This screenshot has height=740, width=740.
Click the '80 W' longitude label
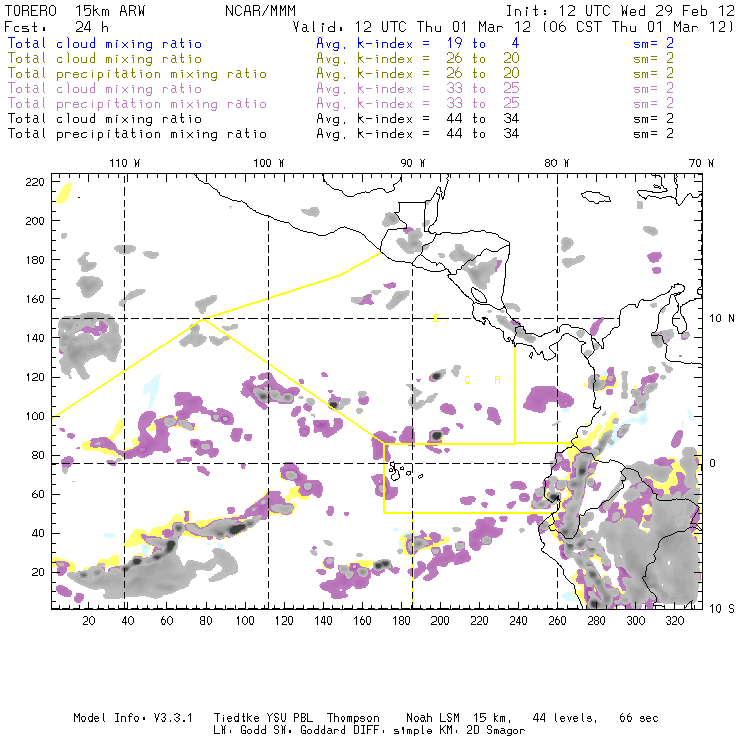(x=556, y=163)
